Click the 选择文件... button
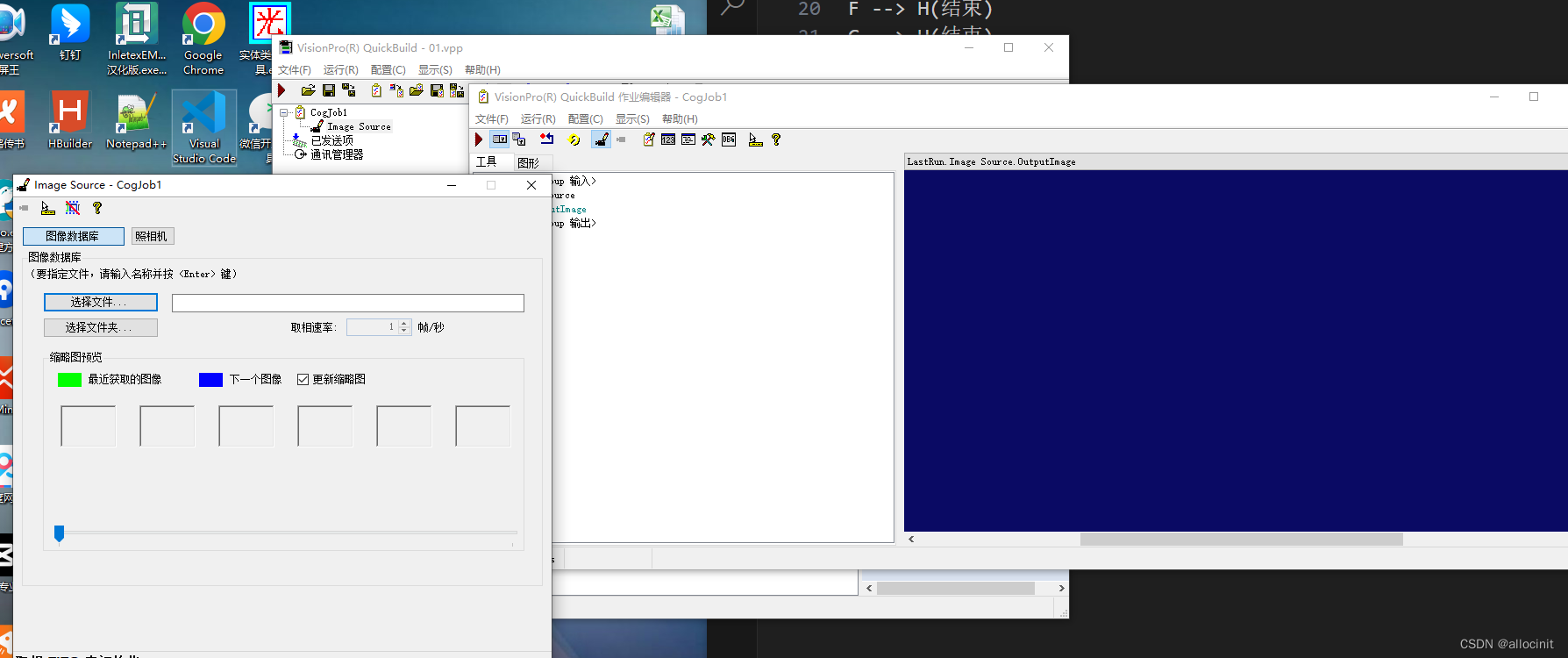Image resolution: width=1568 pixels, height=658 pixels. (101, 302)
